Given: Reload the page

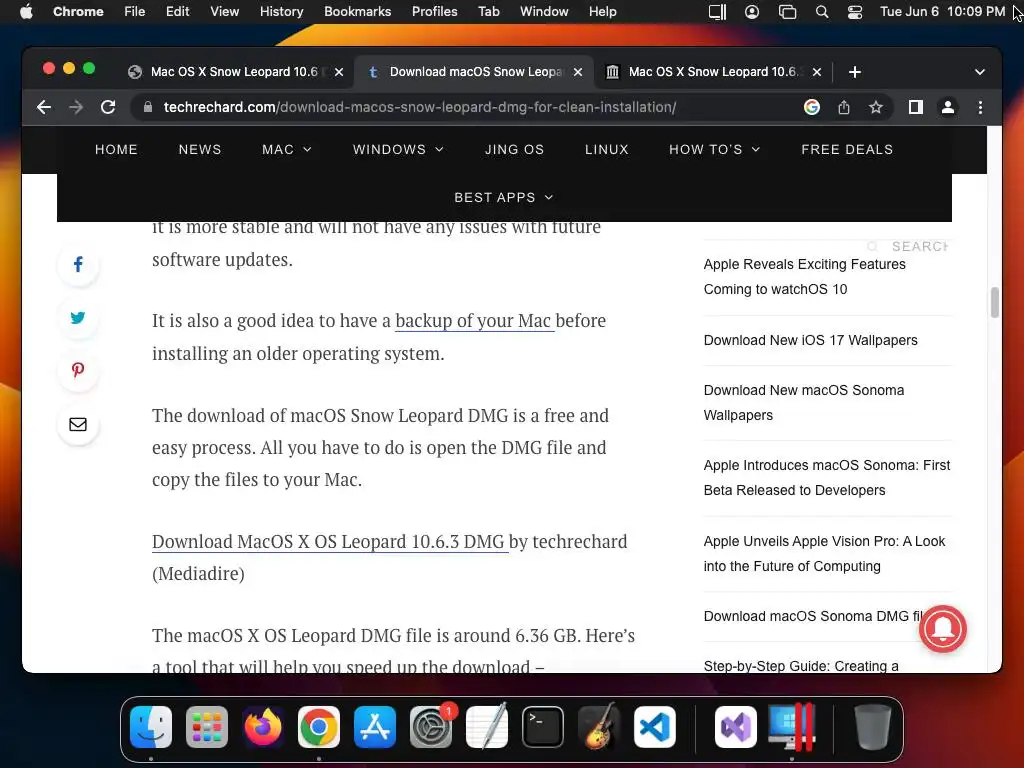Looking at the screenshot, I should click(x=108, y=107).
